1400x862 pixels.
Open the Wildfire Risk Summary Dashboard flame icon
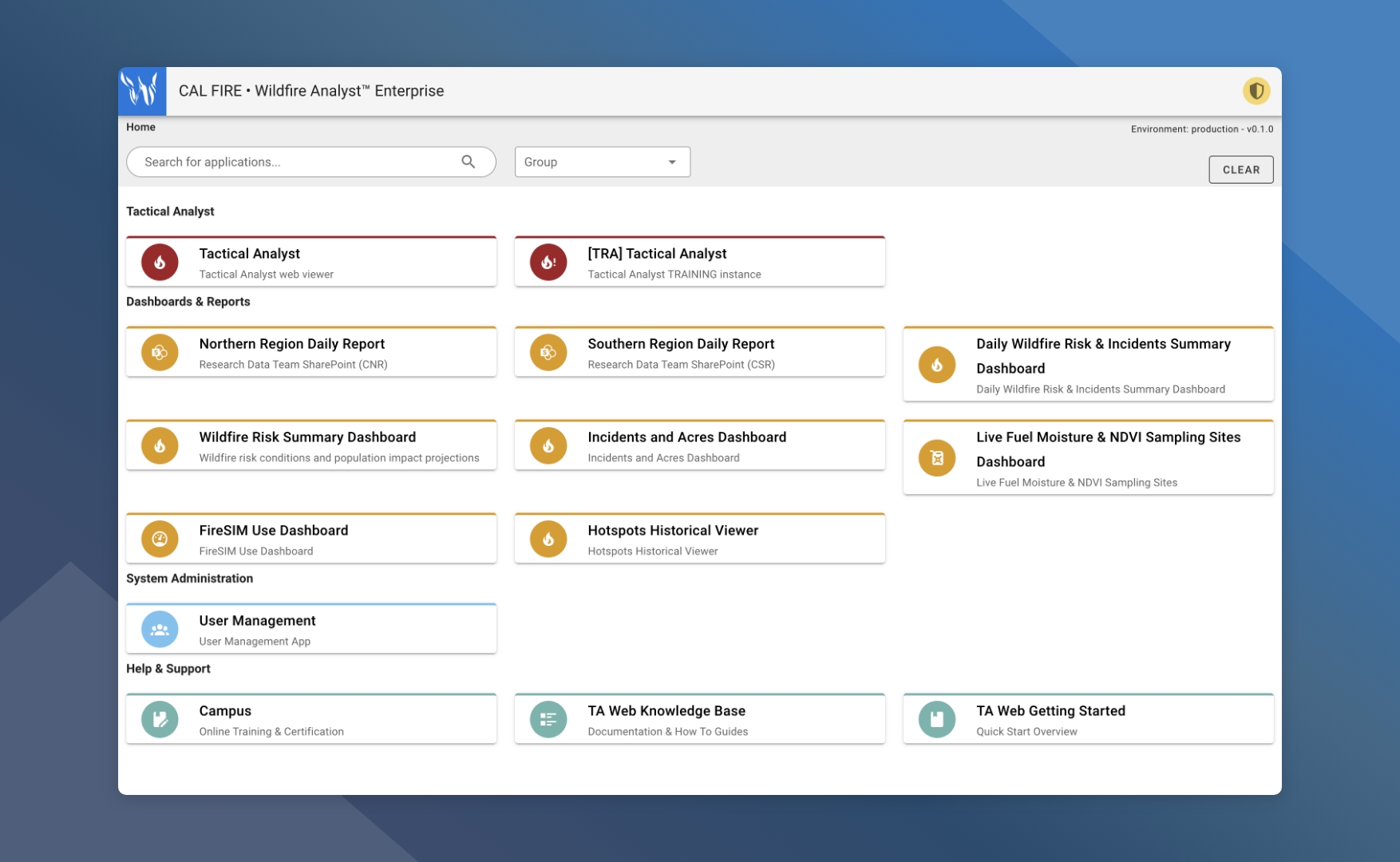tap(160, 445)
